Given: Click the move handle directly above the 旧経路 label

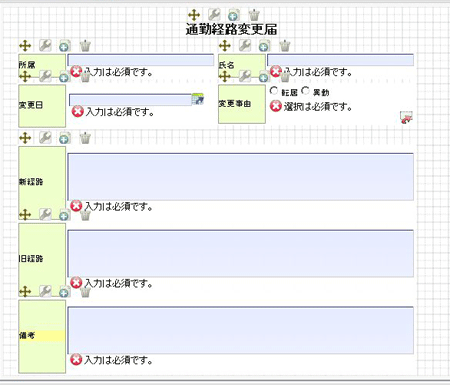Looking at the screenshot, I should pyautogui.click(x=25, y=215).
